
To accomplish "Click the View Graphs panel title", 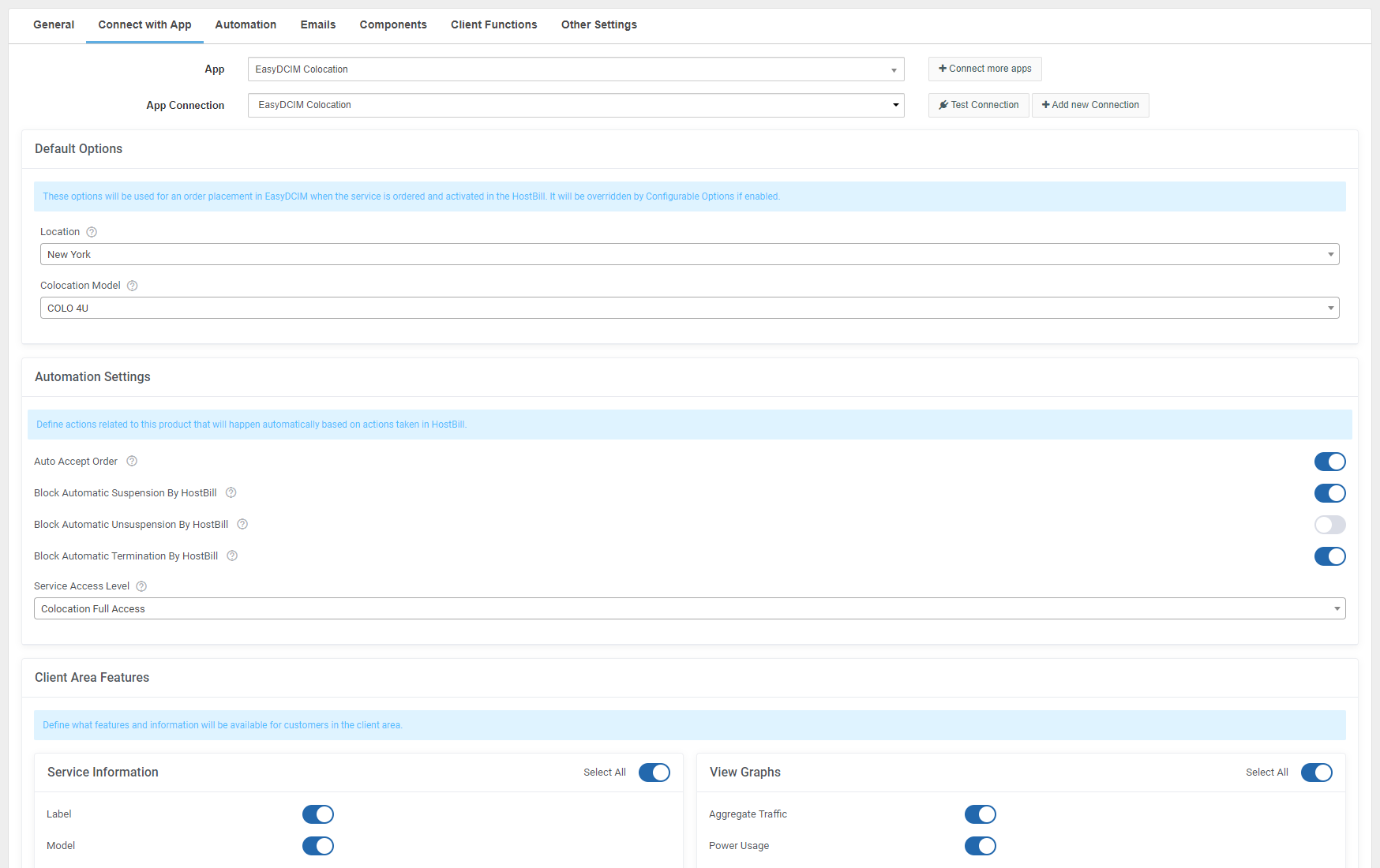I will 745,773.
